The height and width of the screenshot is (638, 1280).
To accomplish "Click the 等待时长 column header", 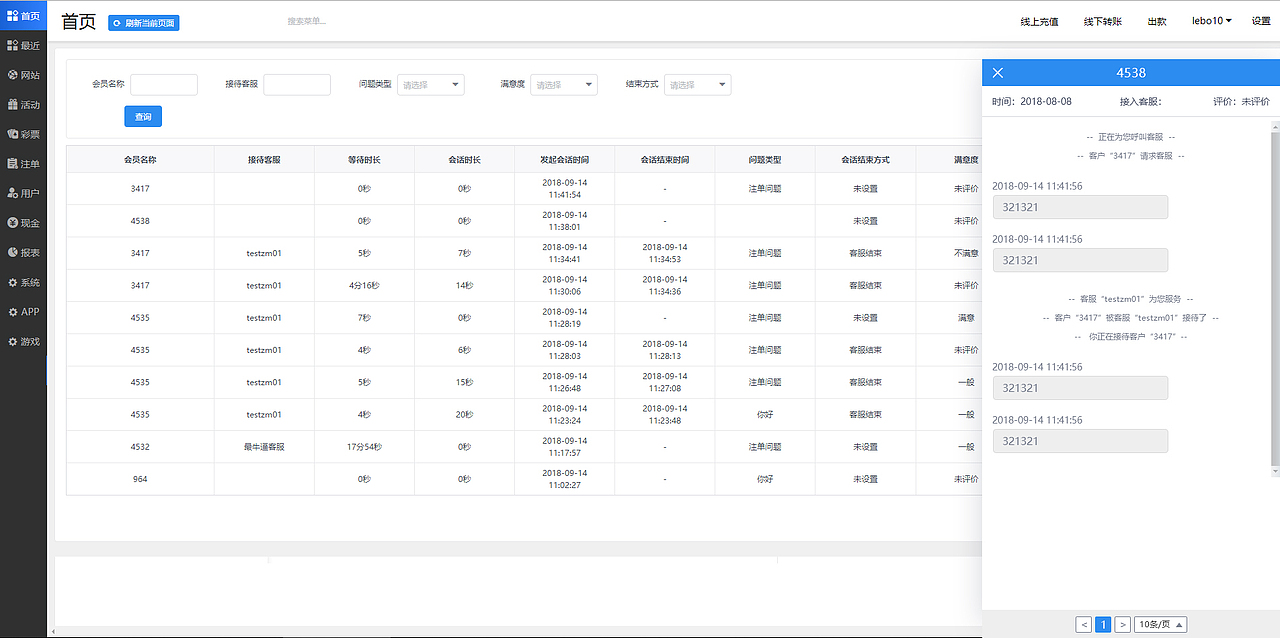I will pyautogui.click(x=364, y=160).
